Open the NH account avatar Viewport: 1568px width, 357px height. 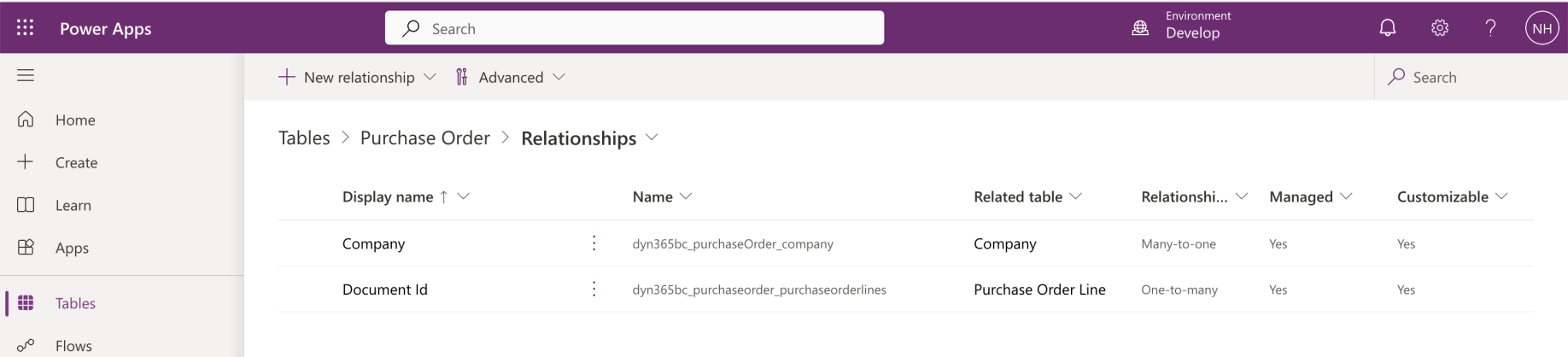pyautogui.click(x=1542, y=28)
